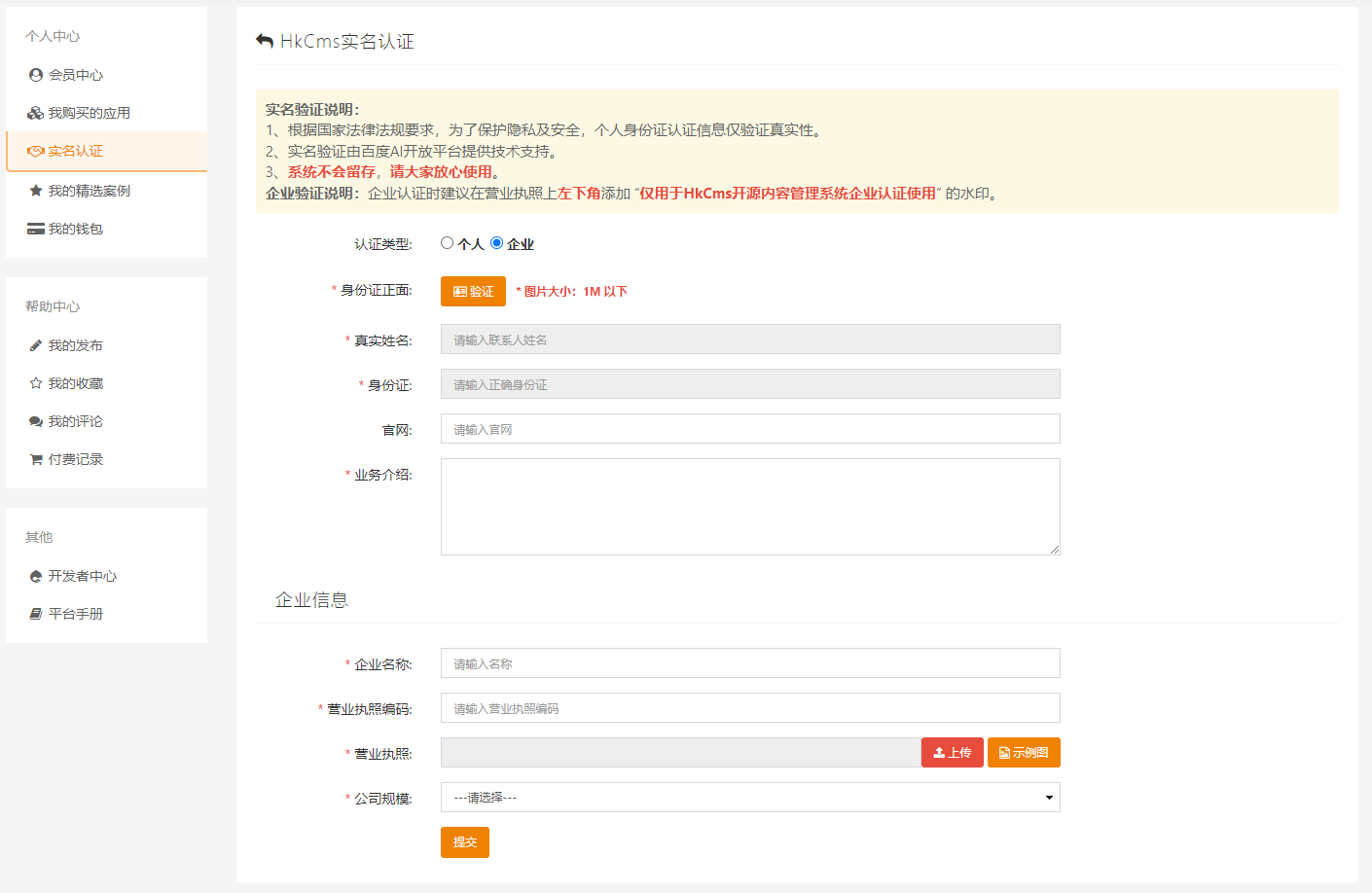Click the outline star icon for 我的收藏

(x=36, y=383)
